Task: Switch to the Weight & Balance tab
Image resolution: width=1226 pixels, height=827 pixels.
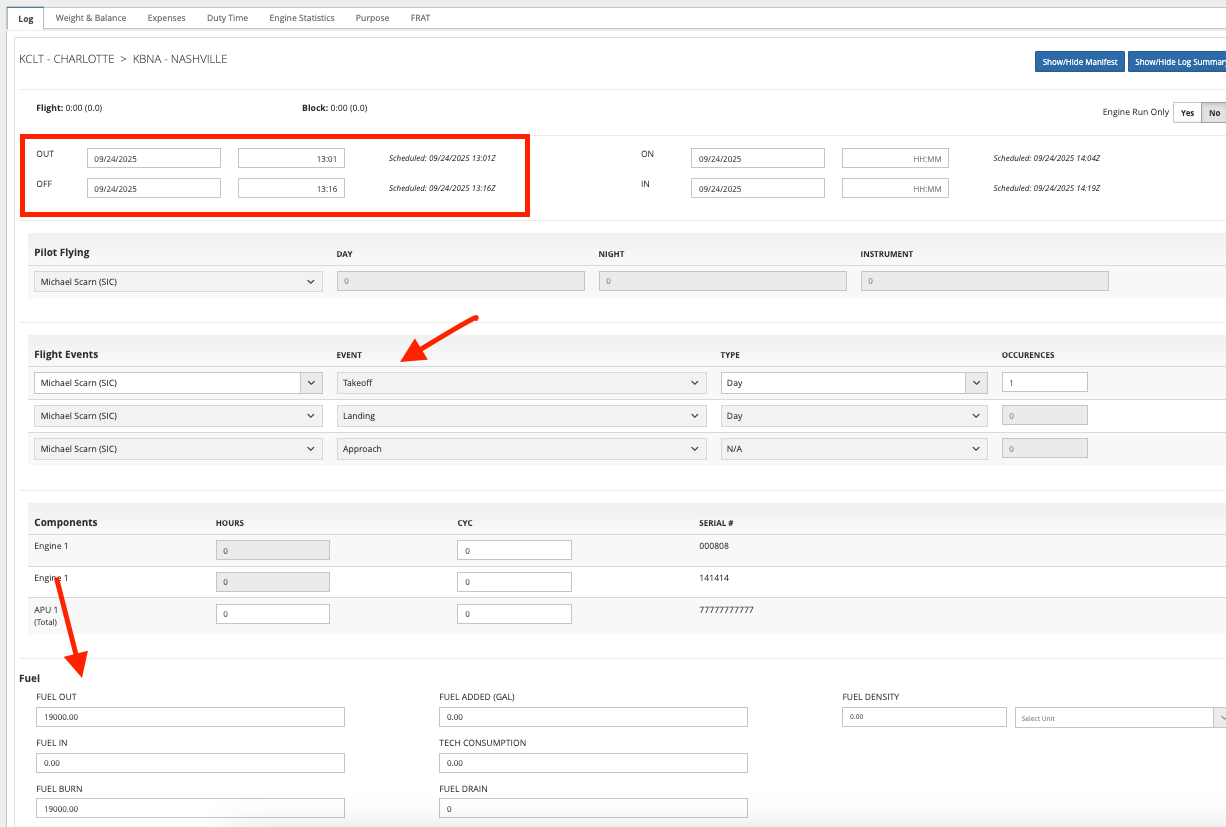Action: tap(90, 18)
